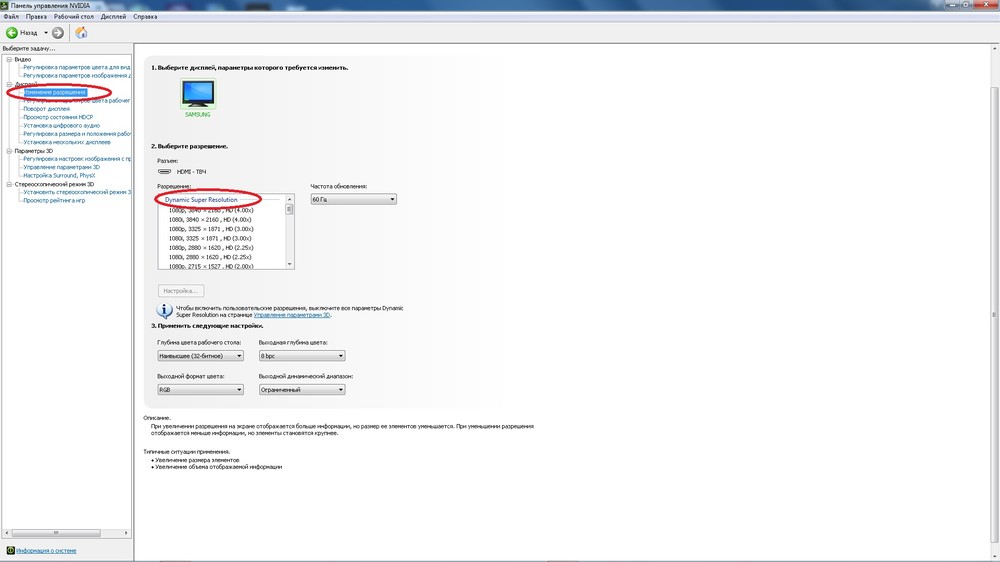Select 1080i, 3840 × 2160, HD (4.00x)
Screen dimensions: 1000x562
(x=210, y=219)
